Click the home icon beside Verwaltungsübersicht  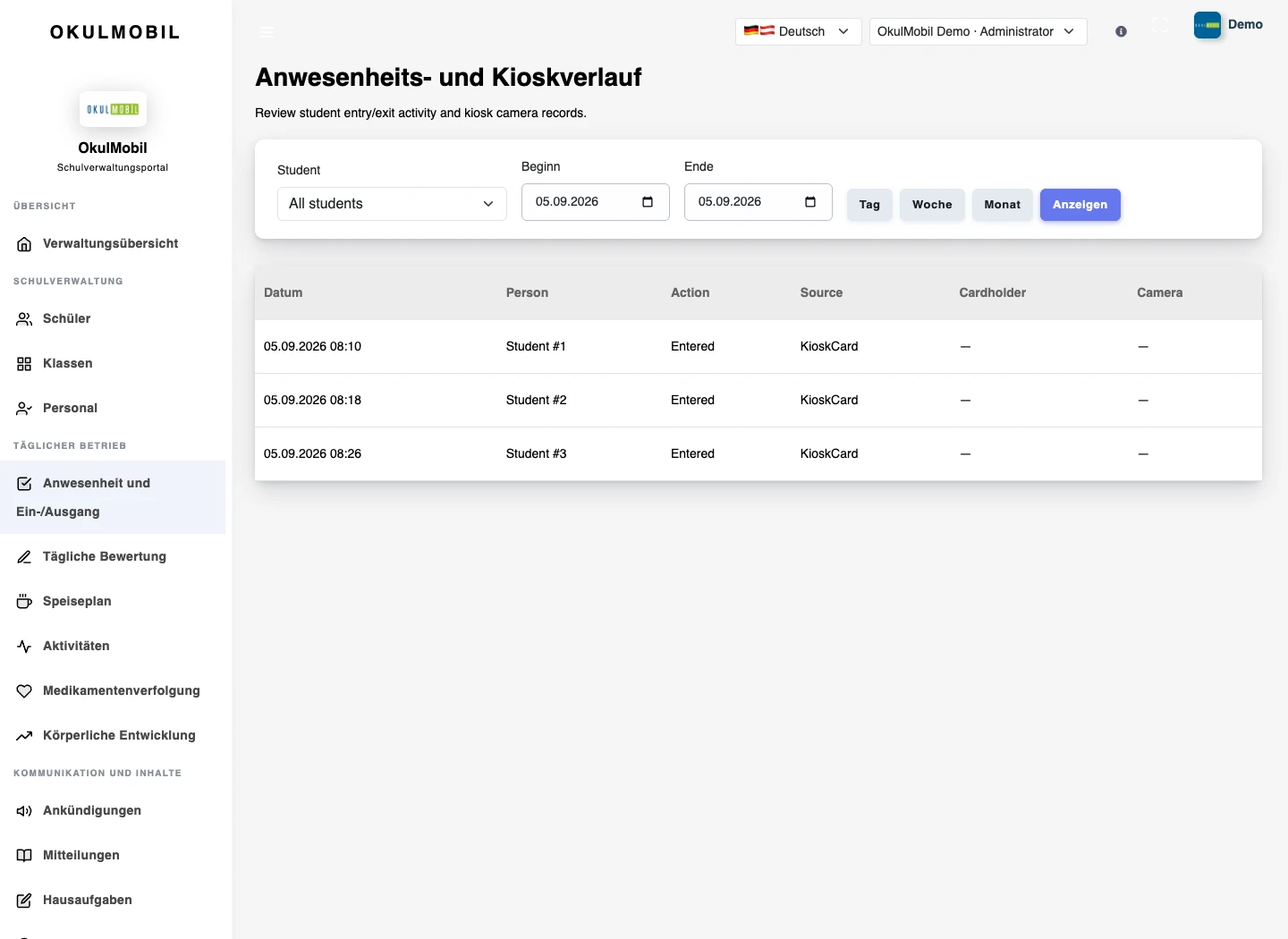click(x=24, y=244)
